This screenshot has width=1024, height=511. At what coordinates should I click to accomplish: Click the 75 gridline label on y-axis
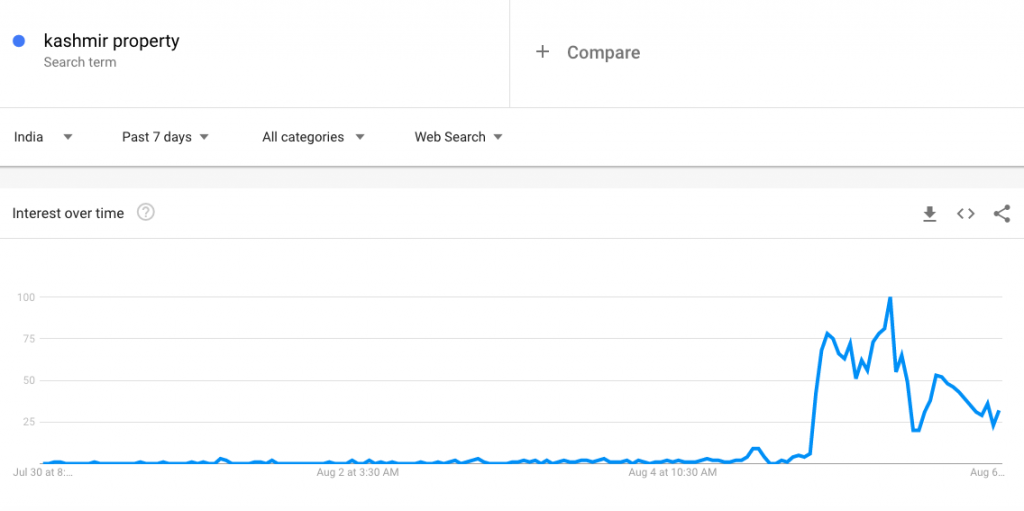tap(25, 338)
